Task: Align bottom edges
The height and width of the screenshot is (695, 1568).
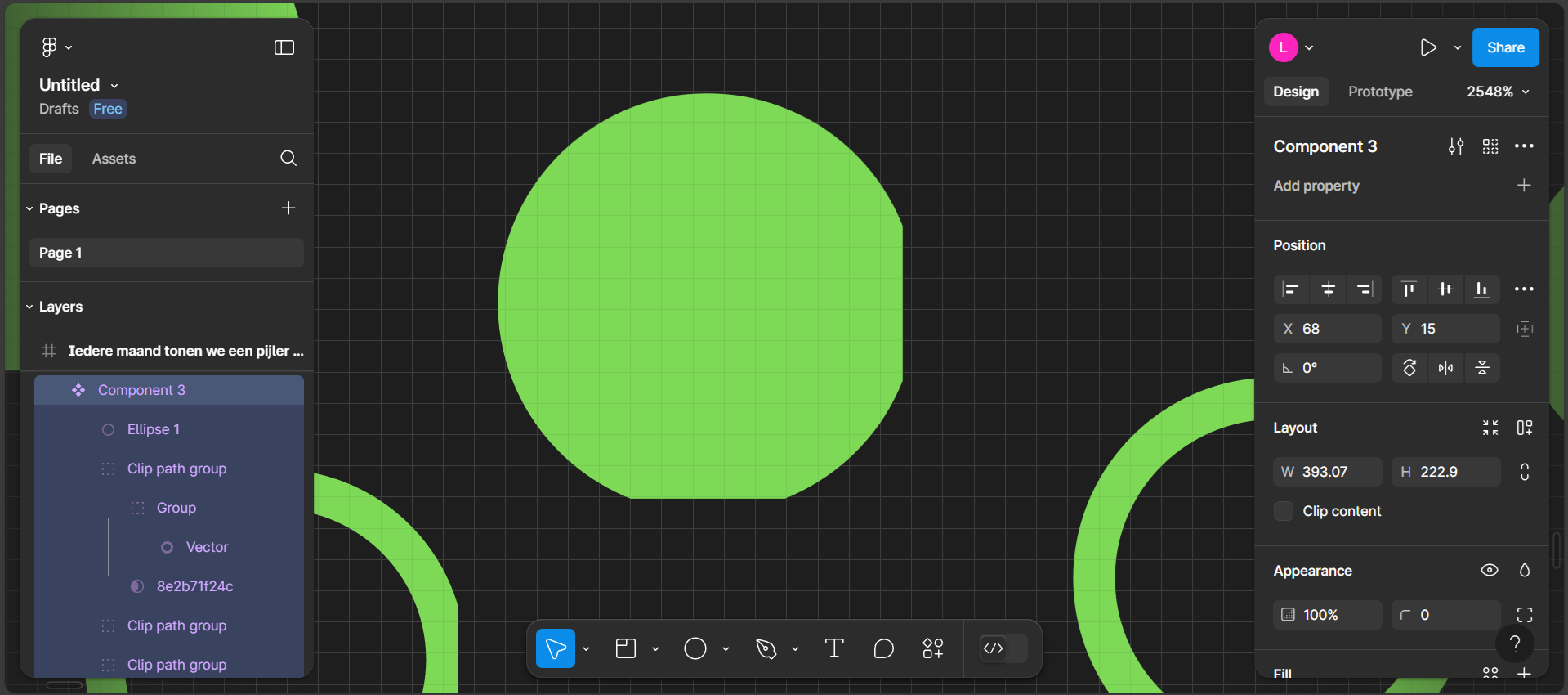Action: tap(1481, 289)
